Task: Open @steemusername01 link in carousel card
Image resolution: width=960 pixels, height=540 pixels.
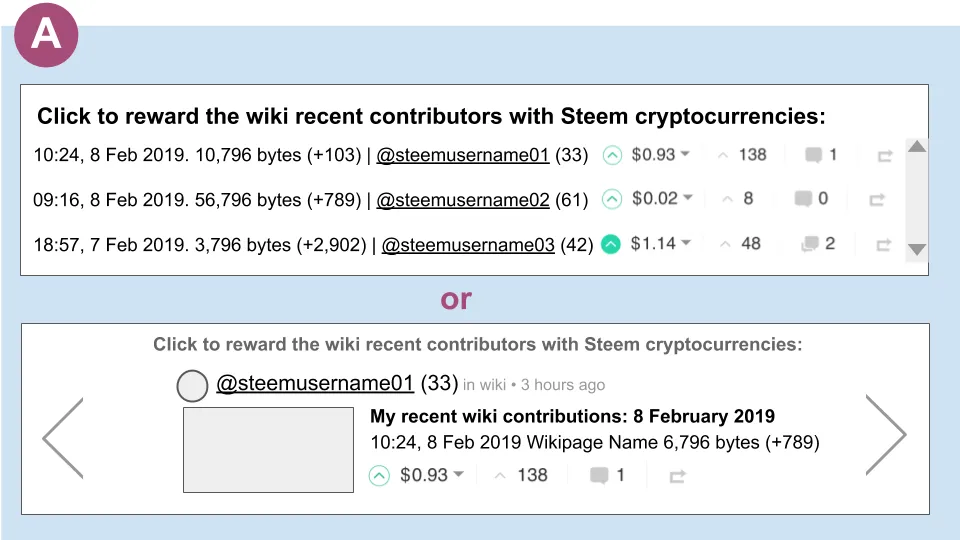Action: tap(315, 383)
